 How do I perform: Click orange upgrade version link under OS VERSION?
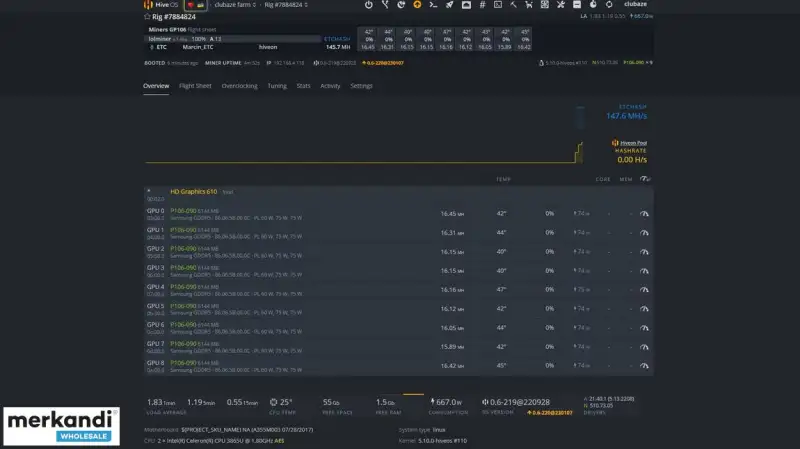pyautogui.click(x=549, y=412)
